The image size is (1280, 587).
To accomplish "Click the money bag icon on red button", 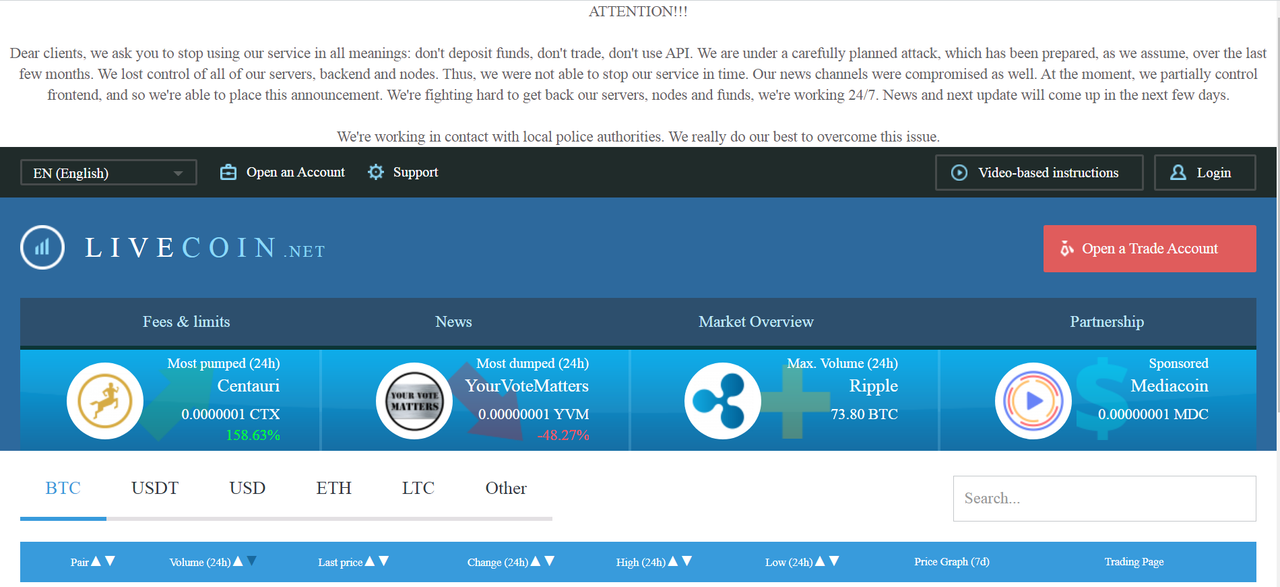I will pyautogui.click(x=1067, y=248).
